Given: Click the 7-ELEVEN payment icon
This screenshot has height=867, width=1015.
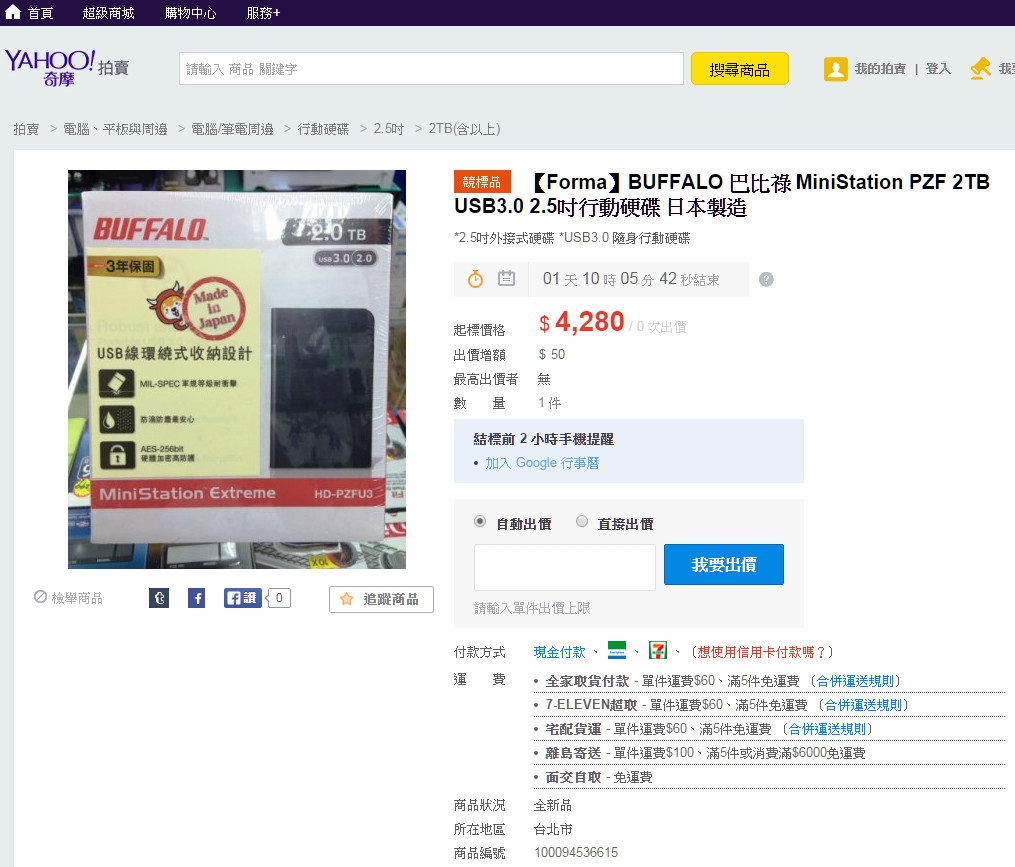Looking at the screenshot, I should [x=658, y=650].
